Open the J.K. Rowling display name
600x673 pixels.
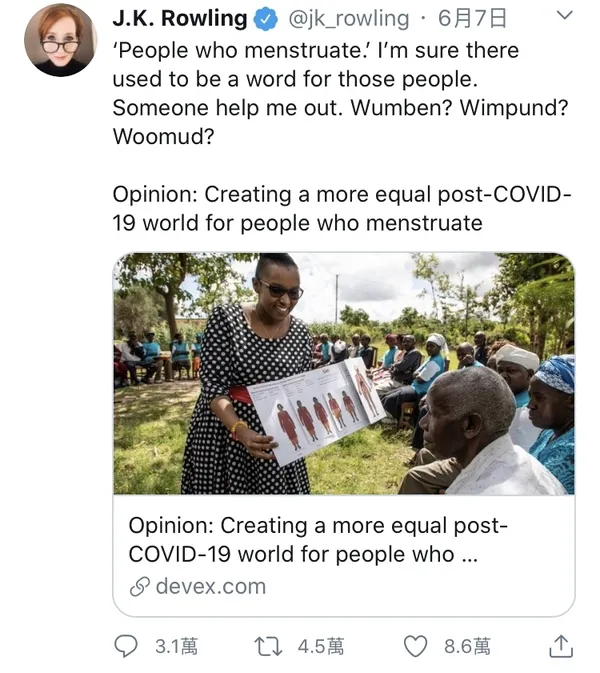tap(180, 19)
